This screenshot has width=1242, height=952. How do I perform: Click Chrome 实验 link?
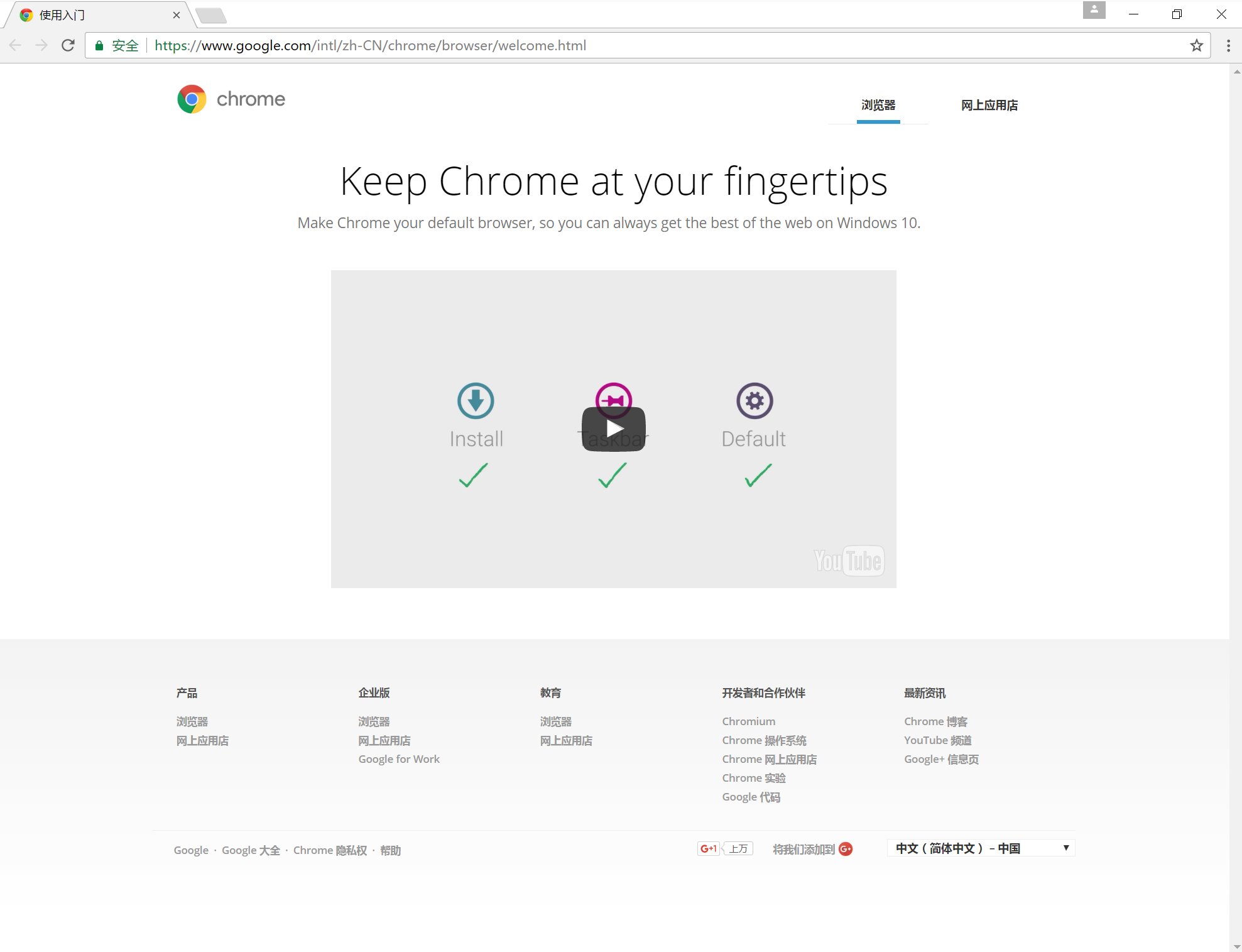[753, 778]
